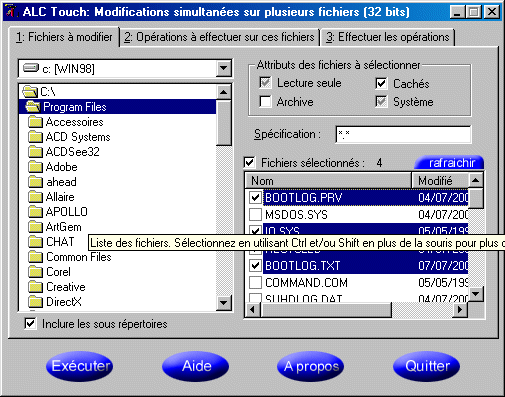Open help with the Aide button

coord(196,366)
